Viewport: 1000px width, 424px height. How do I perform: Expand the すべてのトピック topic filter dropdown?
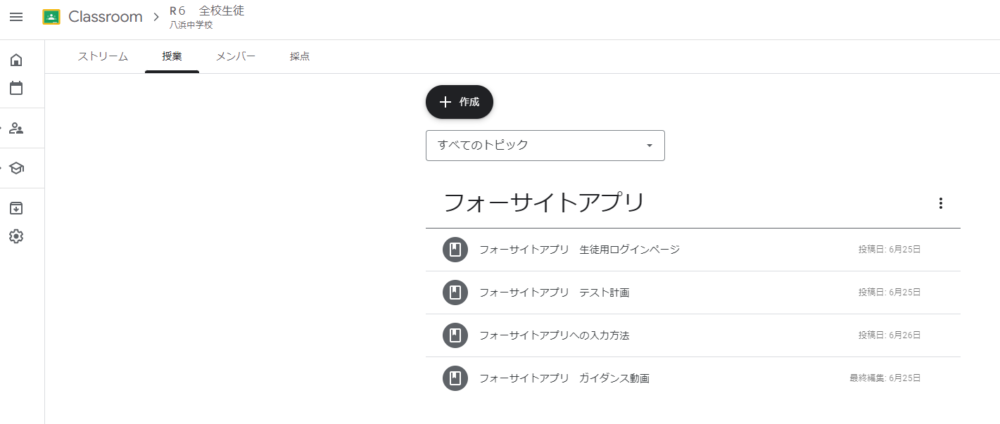tap(545, 145)
